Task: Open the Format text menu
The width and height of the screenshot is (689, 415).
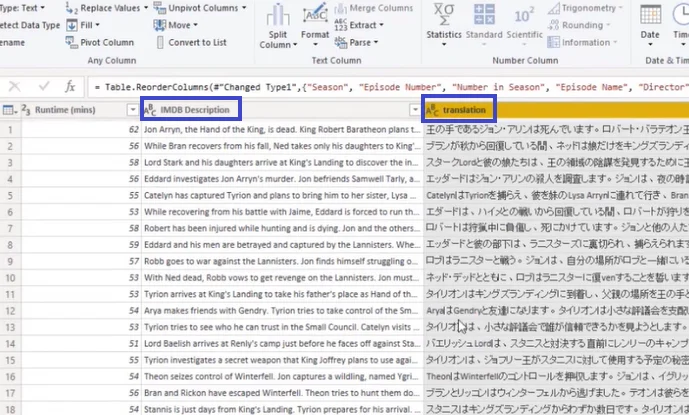Action: coord(315,25)
